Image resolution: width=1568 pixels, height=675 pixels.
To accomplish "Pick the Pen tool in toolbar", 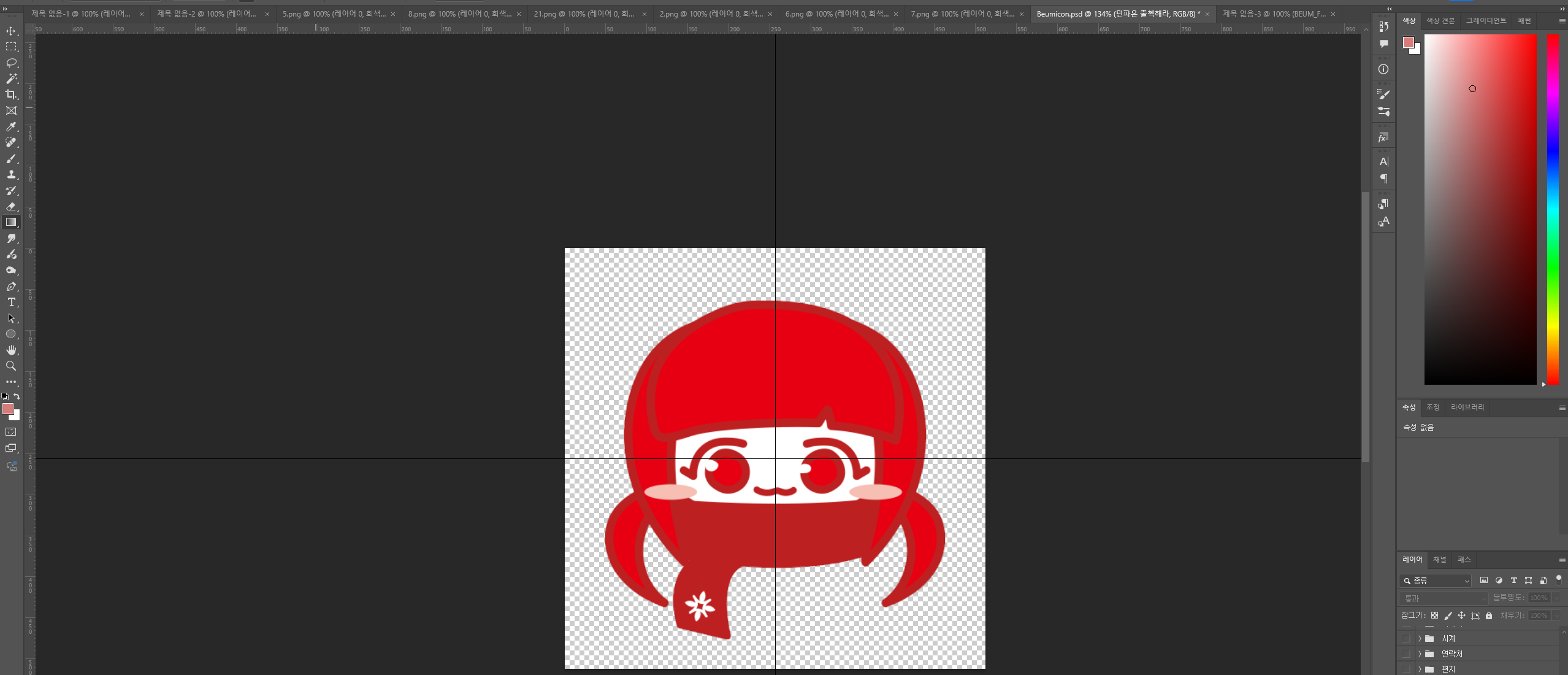I will (x=11, y=286).
